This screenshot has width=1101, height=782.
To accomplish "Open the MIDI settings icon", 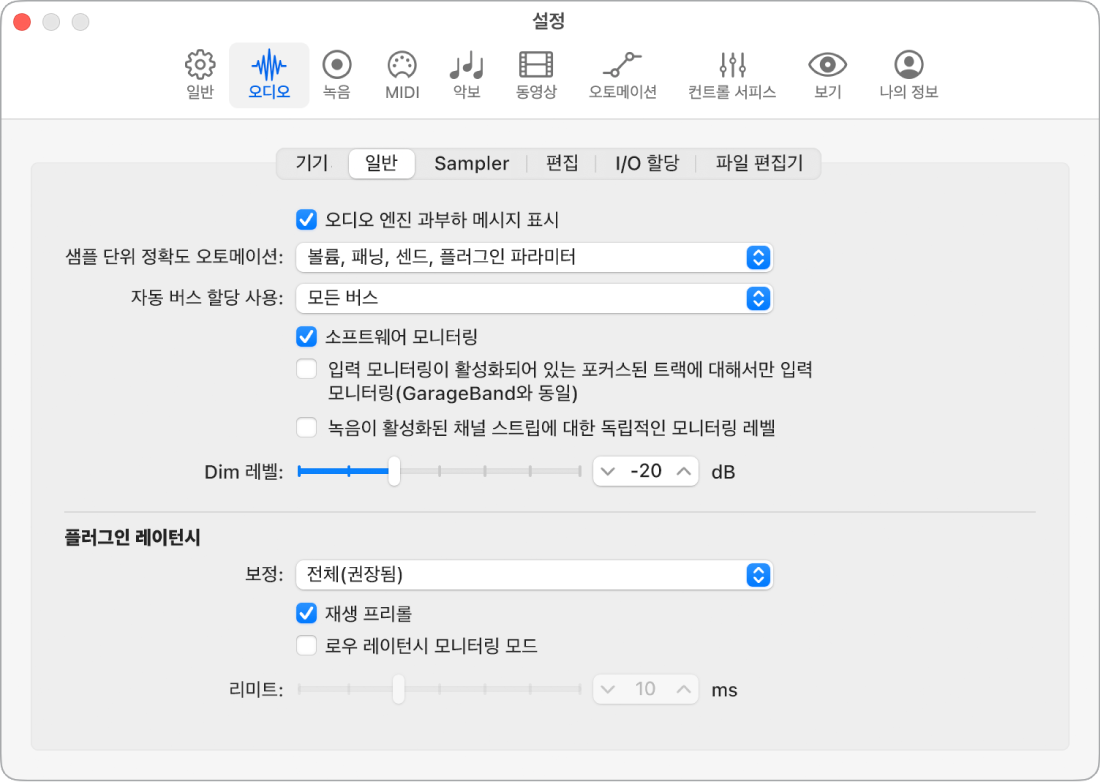I will [x=402, y=75].
